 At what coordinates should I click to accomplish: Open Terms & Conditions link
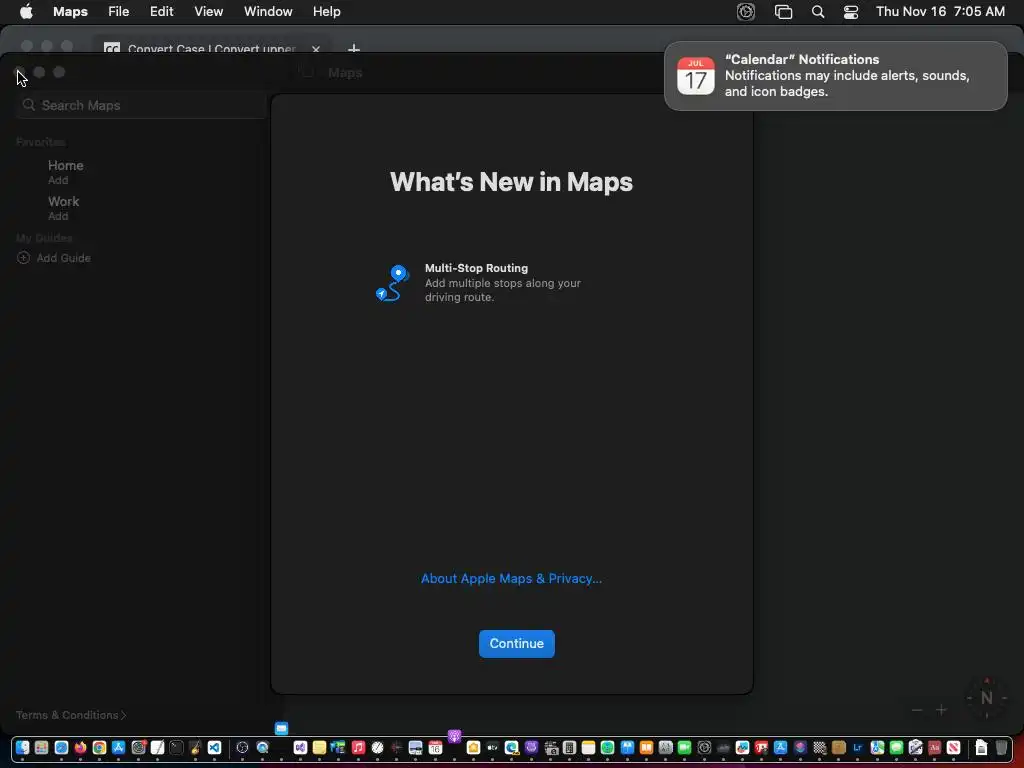(71, 714)
